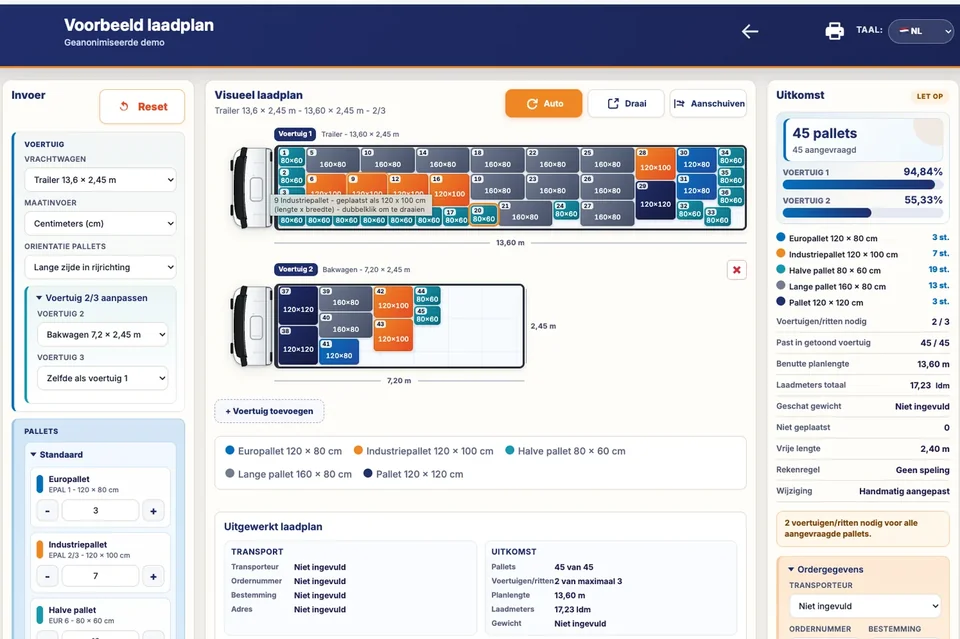
Task: Open the NL language dropdown
Action: pyautogui.click(x=921, y=31)
